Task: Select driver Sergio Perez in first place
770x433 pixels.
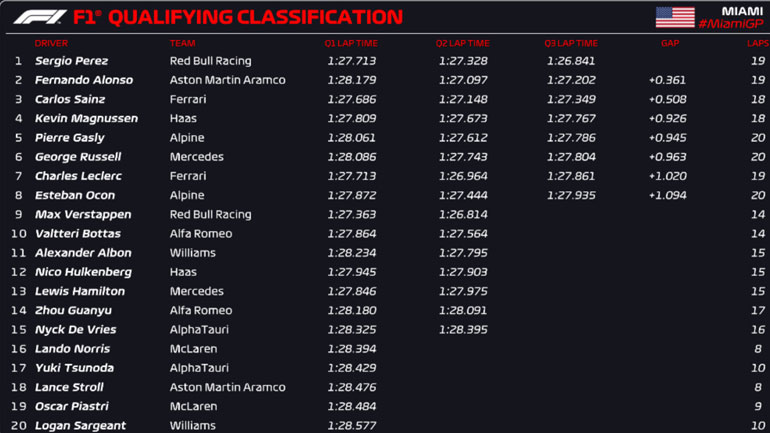Action: (70, 61)
